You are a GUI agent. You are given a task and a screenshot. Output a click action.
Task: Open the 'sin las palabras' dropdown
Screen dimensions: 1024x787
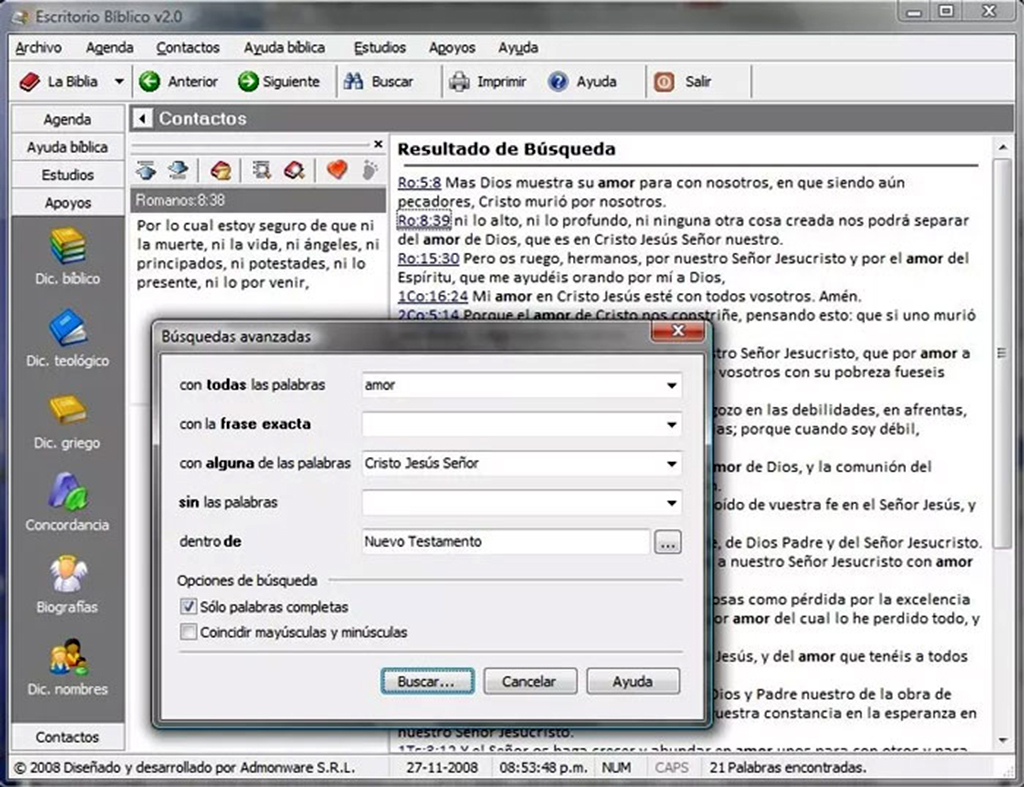671,503
